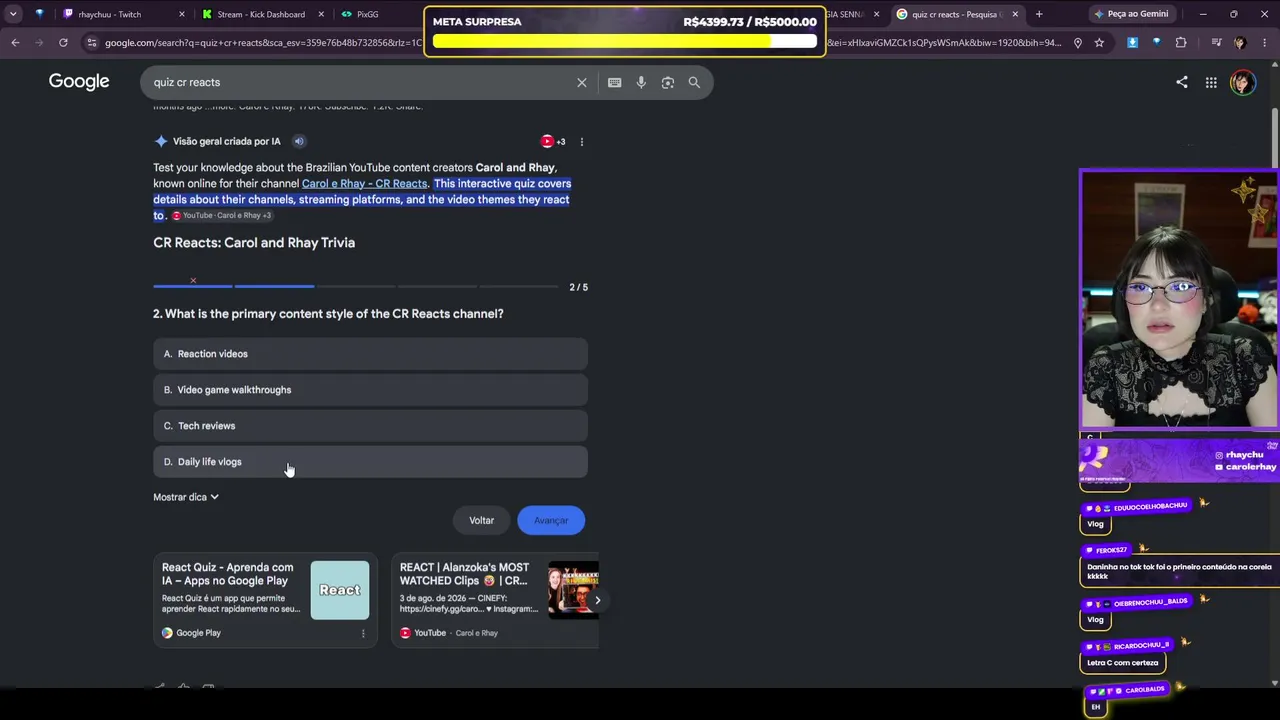1280x720 pixels.
Task: Select answer A. Reaction videos
Action: pyautogui.click(x=370, y=354)
